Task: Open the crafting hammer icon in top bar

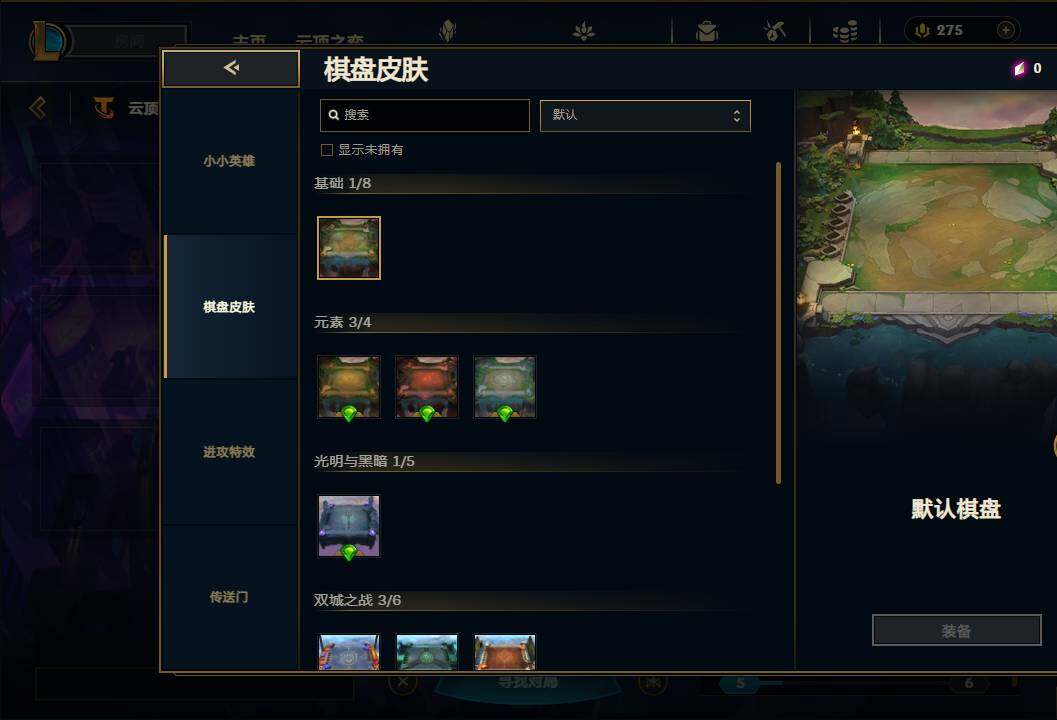Action: (x=775, y=31)
